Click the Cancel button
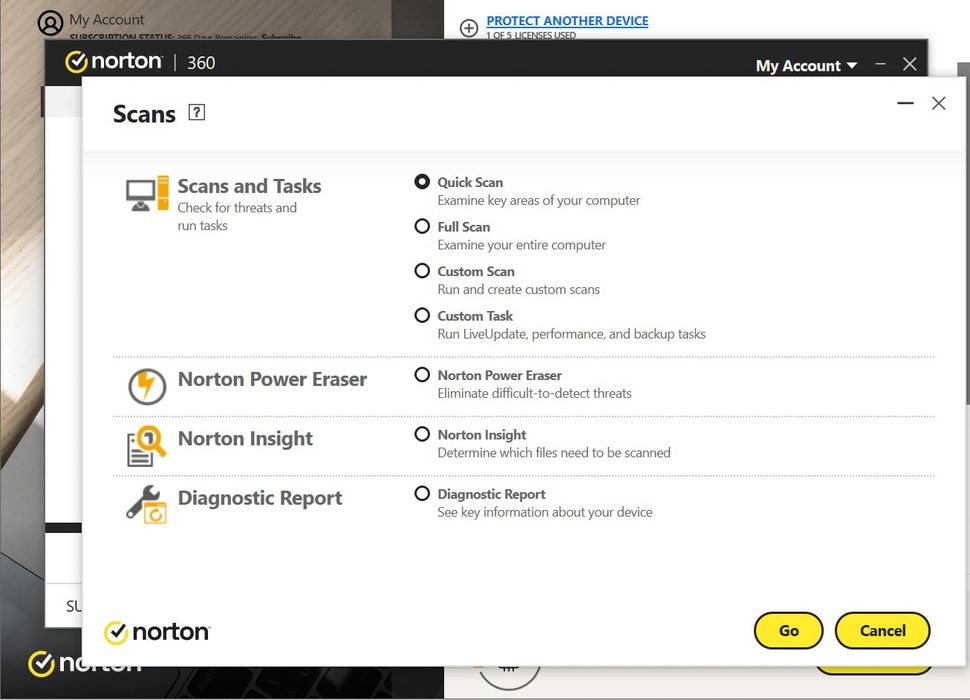 882,631
